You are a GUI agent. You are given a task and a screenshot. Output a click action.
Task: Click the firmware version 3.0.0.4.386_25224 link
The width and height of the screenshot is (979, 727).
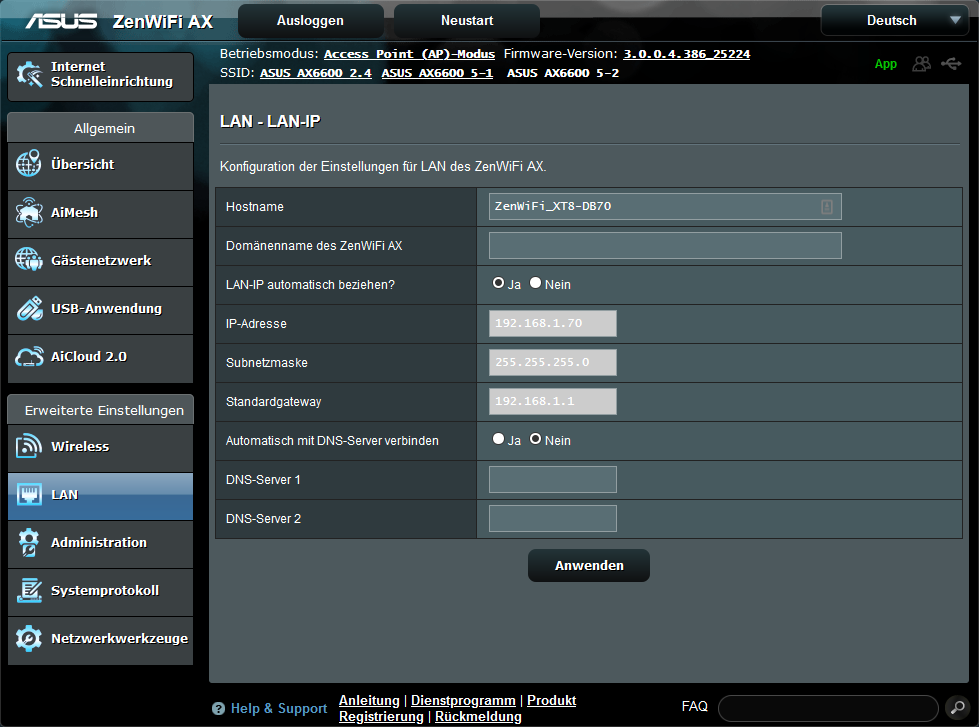click(x=687, y=54)
